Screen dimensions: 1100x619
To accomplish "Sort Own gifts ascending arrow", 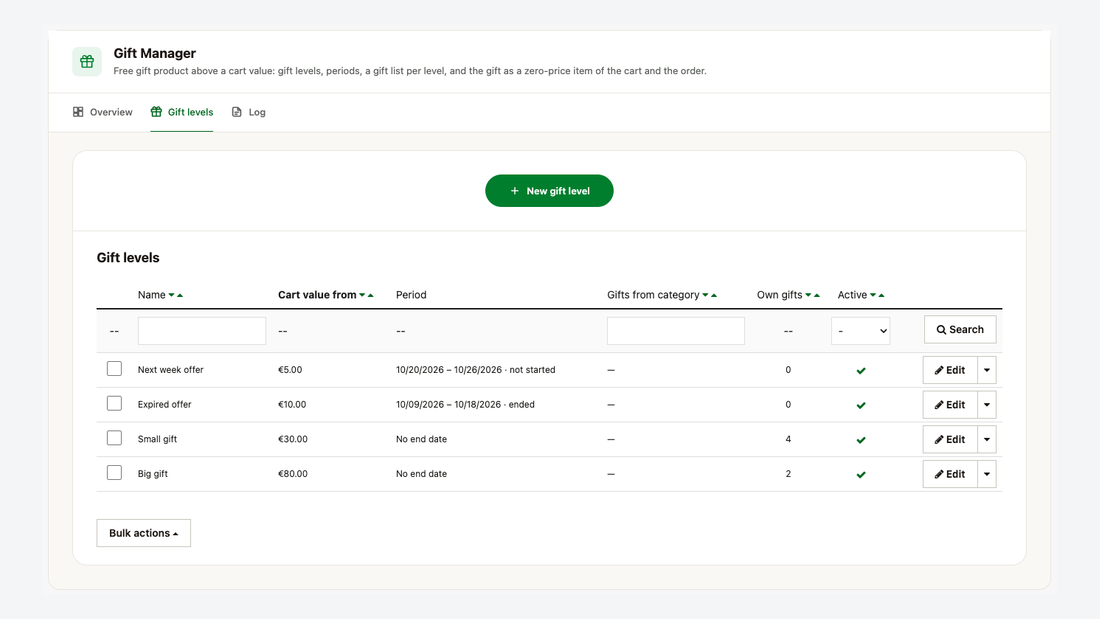I will pos(817,295).
